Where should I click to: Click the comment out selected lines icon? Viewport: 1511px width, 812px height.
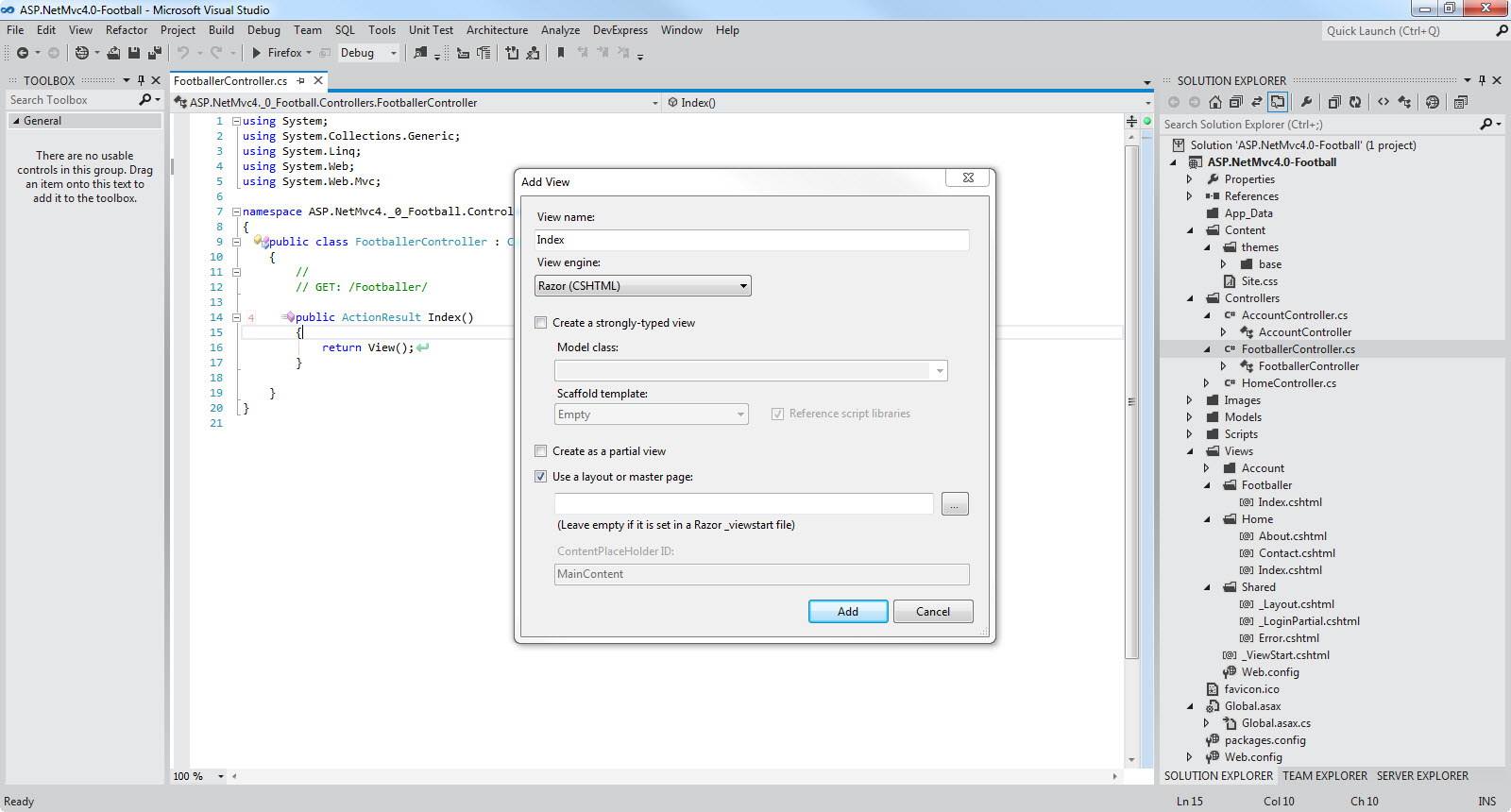pyautogui.click(x=512, y=53)
